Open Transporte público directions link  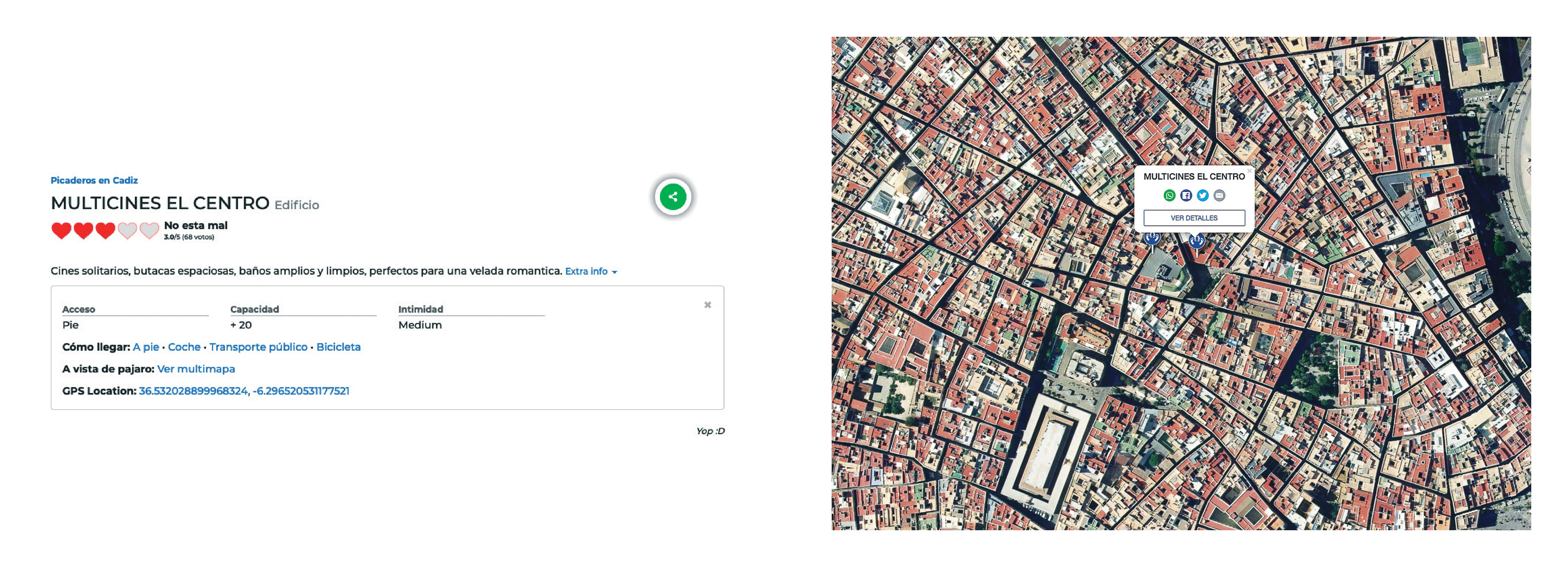pyautogui.click(x=258, y=347)
